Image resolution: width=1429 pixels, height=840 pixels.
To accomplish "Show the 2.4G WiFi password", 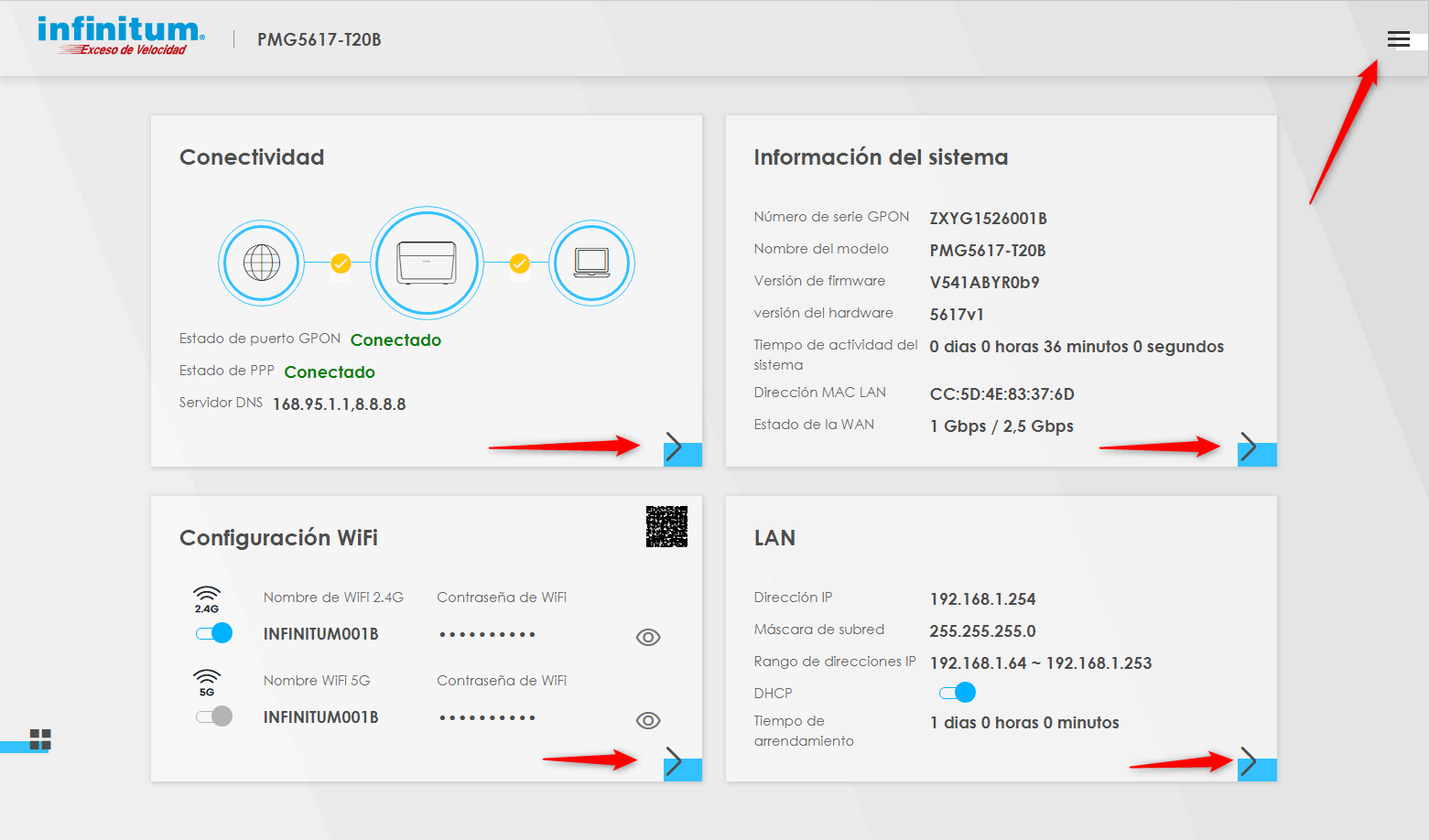I will click(648, 637).
